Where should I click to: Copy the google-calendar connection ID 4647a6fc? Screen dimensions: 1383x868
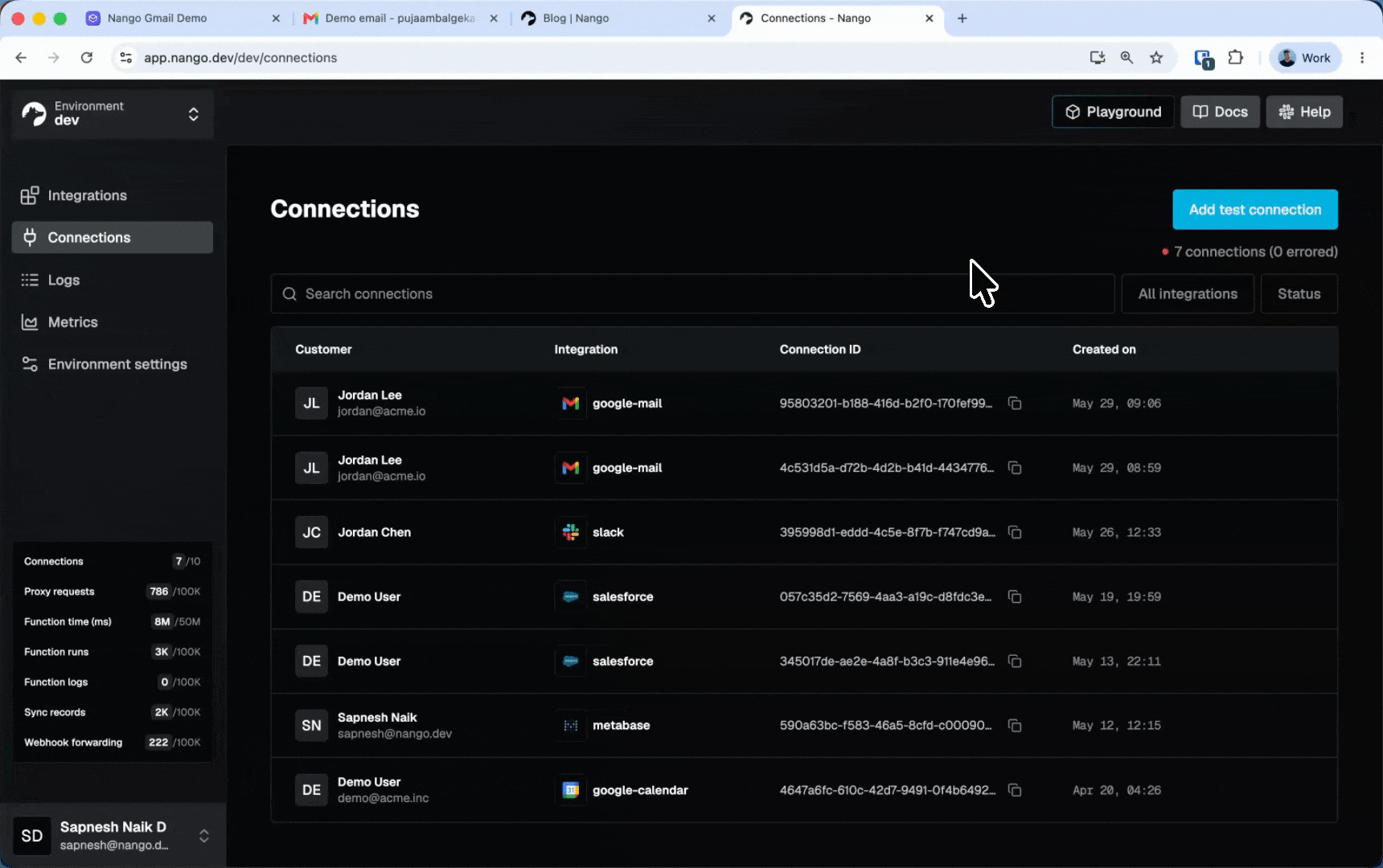[1015, 790]
